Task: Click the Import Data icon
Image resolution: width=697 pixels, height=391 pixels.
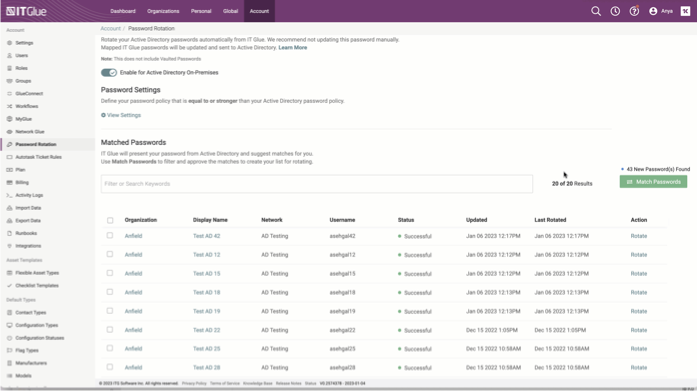Action: click(9, 208)
